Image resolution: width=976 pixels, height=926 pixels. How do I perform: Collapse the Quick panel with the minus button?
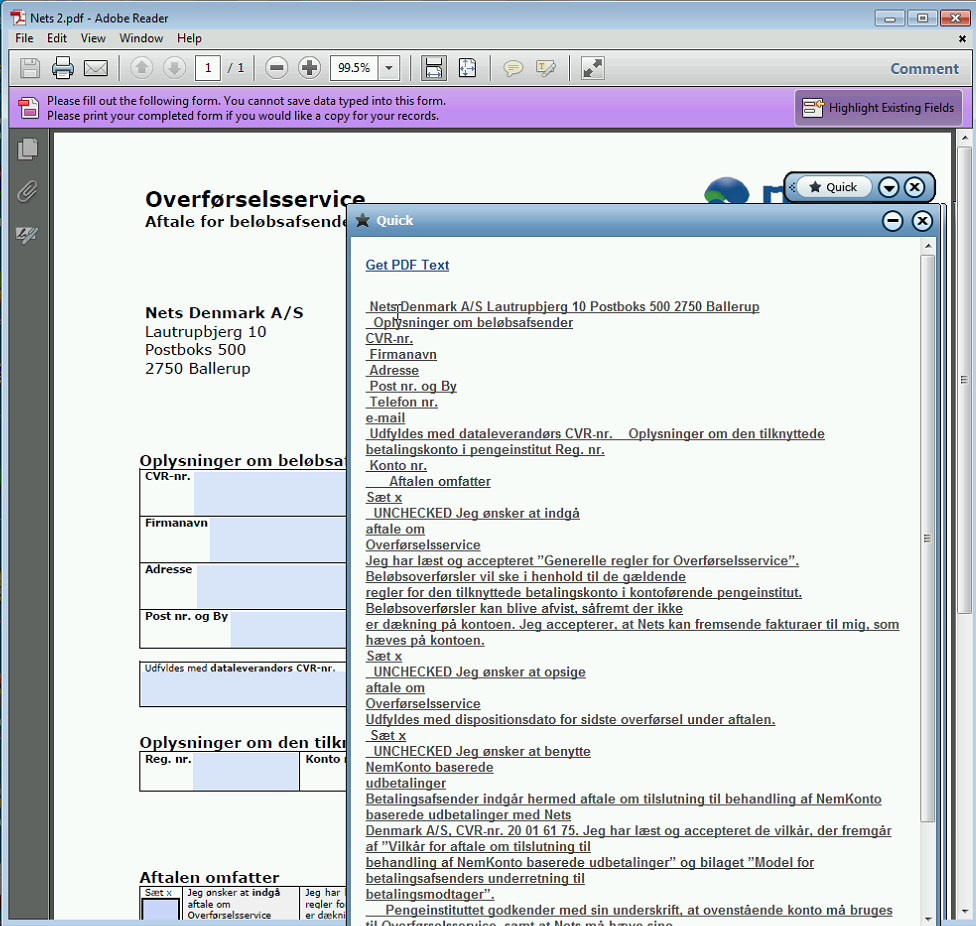(x=893, y=221)
